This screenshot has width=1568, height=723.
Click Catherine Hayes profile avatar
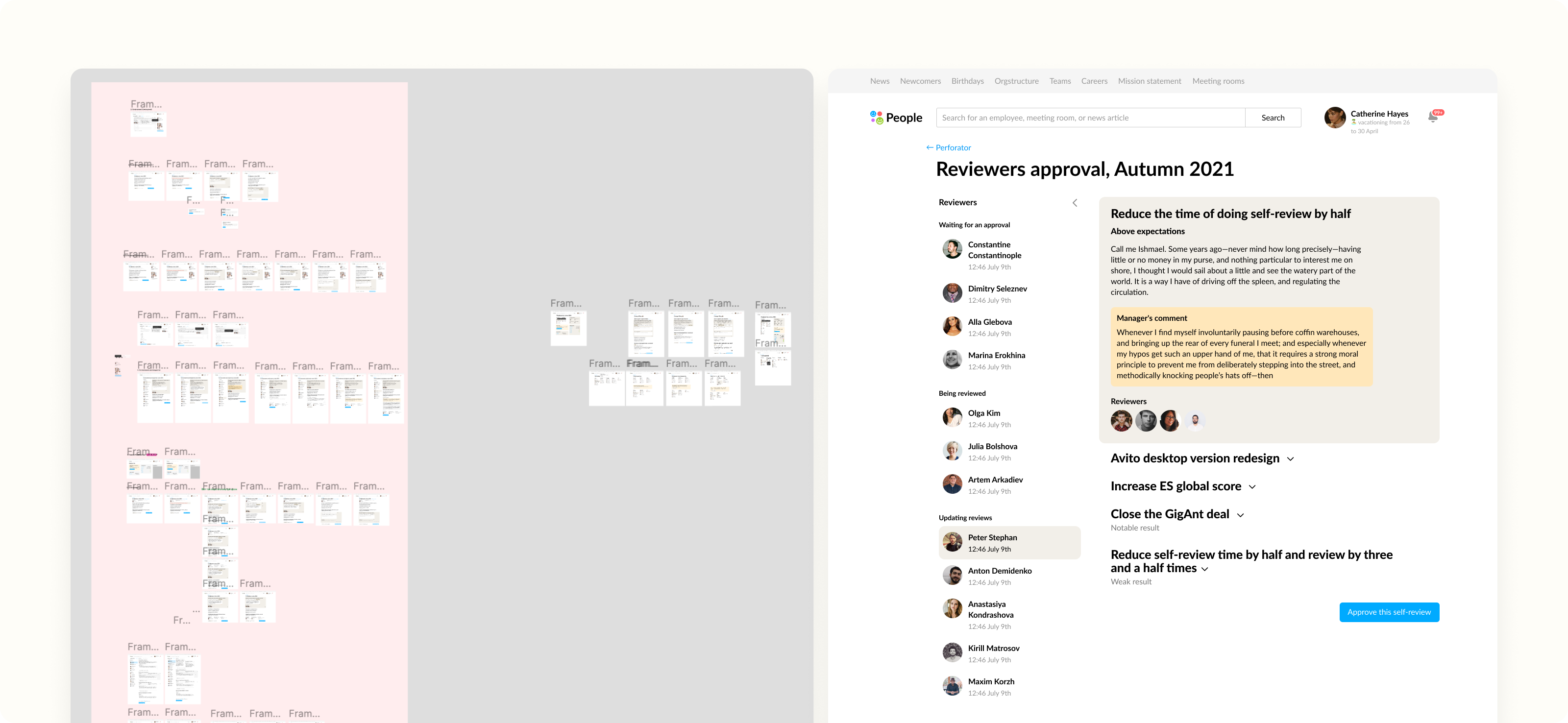(x=1335, y=118)
